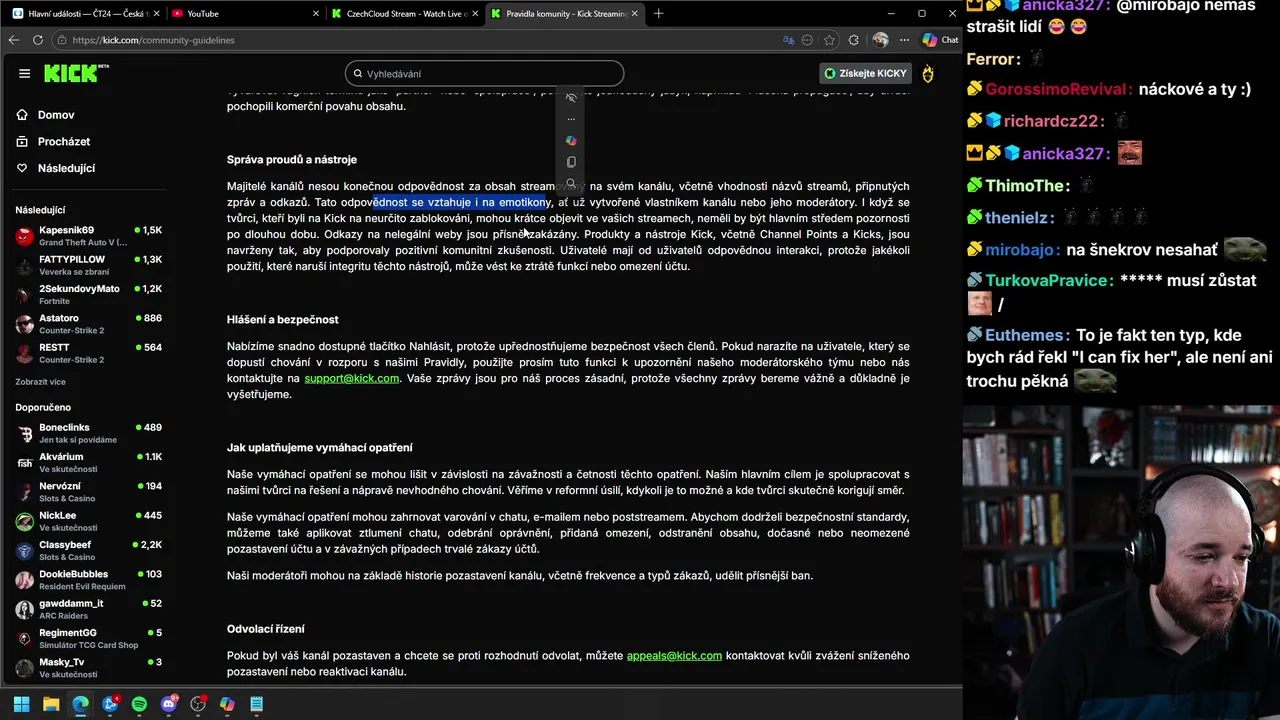Open the Edge profile avatar
The width and height of the screenshot is (1280, 720).
880,40
